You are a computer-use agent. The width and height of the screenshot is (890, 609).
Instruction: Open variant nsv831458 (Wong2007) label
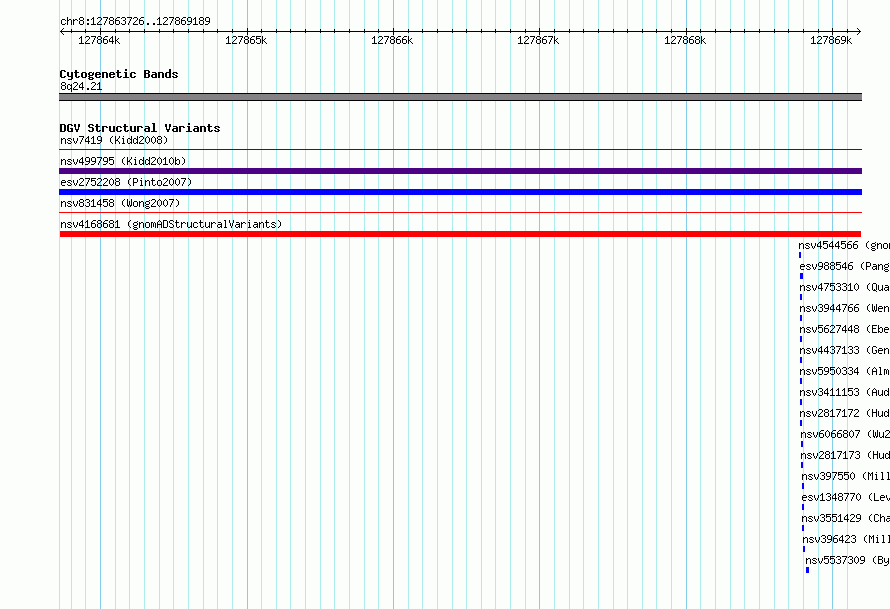(x=120, y=203)
